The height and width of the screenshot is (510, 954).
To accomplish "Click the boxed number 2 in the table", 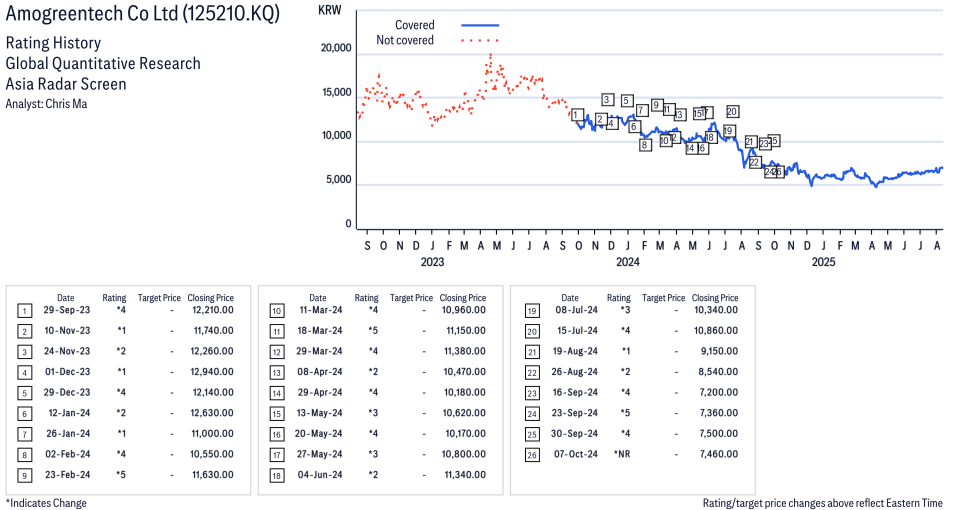I will pyautogui.click(x=24, y=332).
